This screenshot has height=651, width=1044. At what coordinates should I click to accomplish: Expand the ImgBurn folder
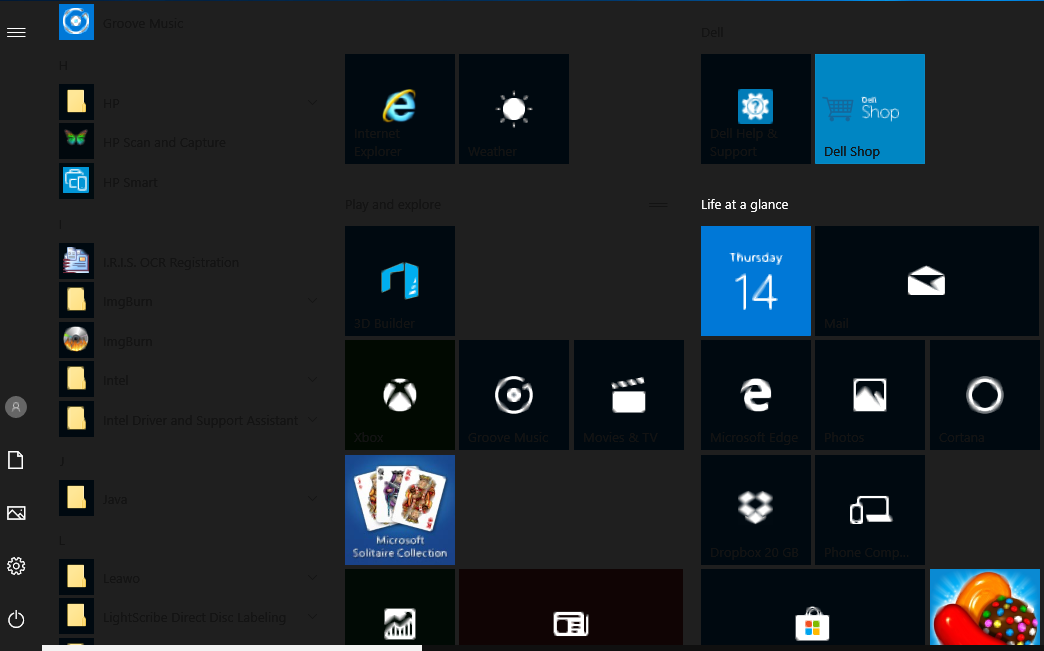coord(190,301)
